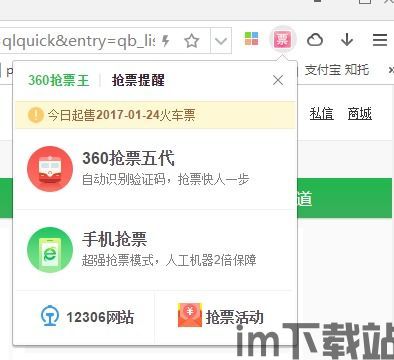394x360 pixels.
Task: Click the red envelope activity icon
Action: pos(190,315)
